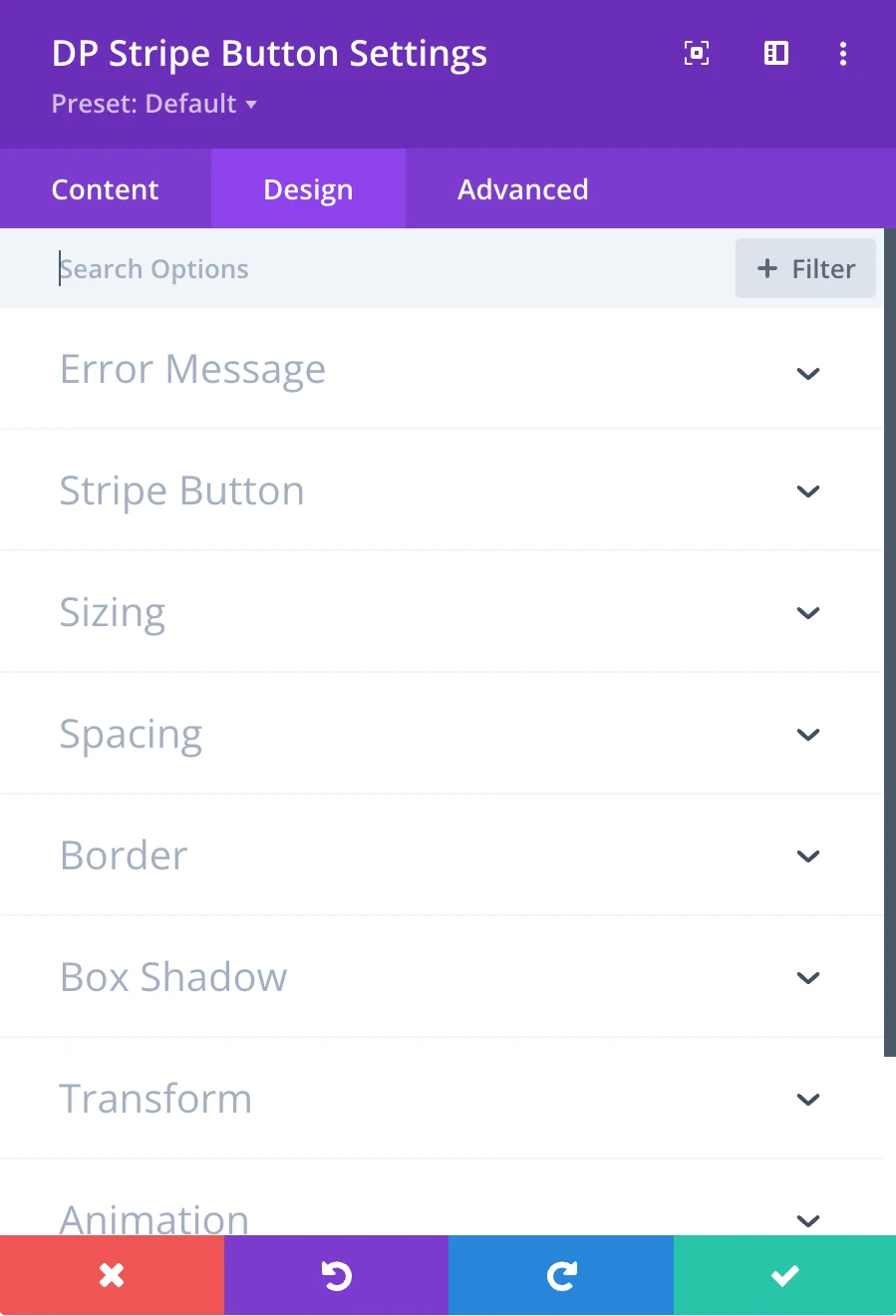Switch to the Content tab
Screen dimensions: 896x1316
coord(105,189)
